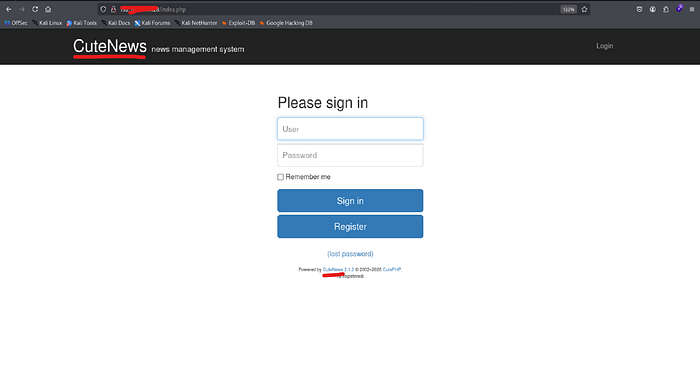Click the padlock site security icon
Screen dimensions: 700x377
point(113,9)
